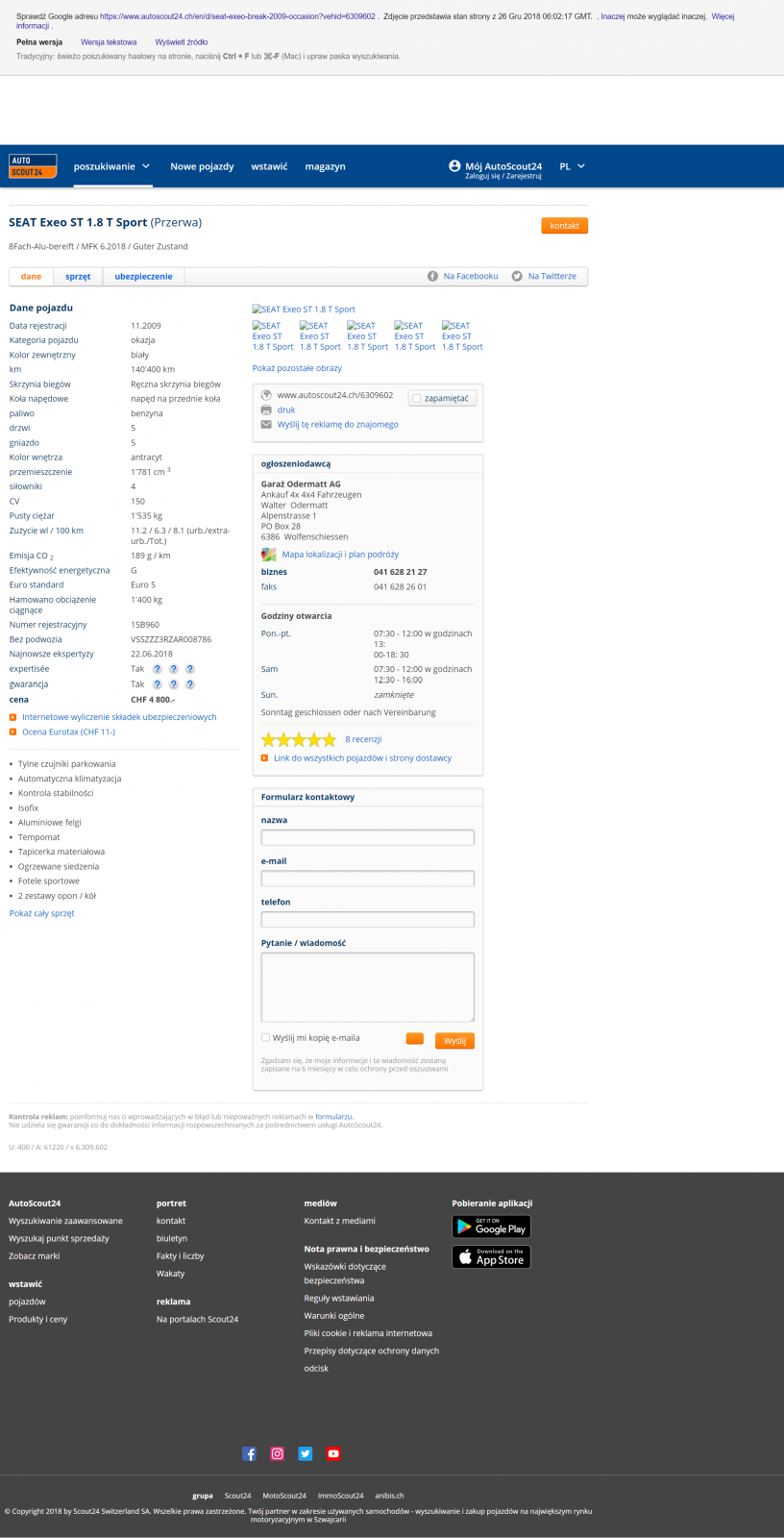Click the druk print link
This screenshot has width=784, height=1538.
click(x=286, y=409)
